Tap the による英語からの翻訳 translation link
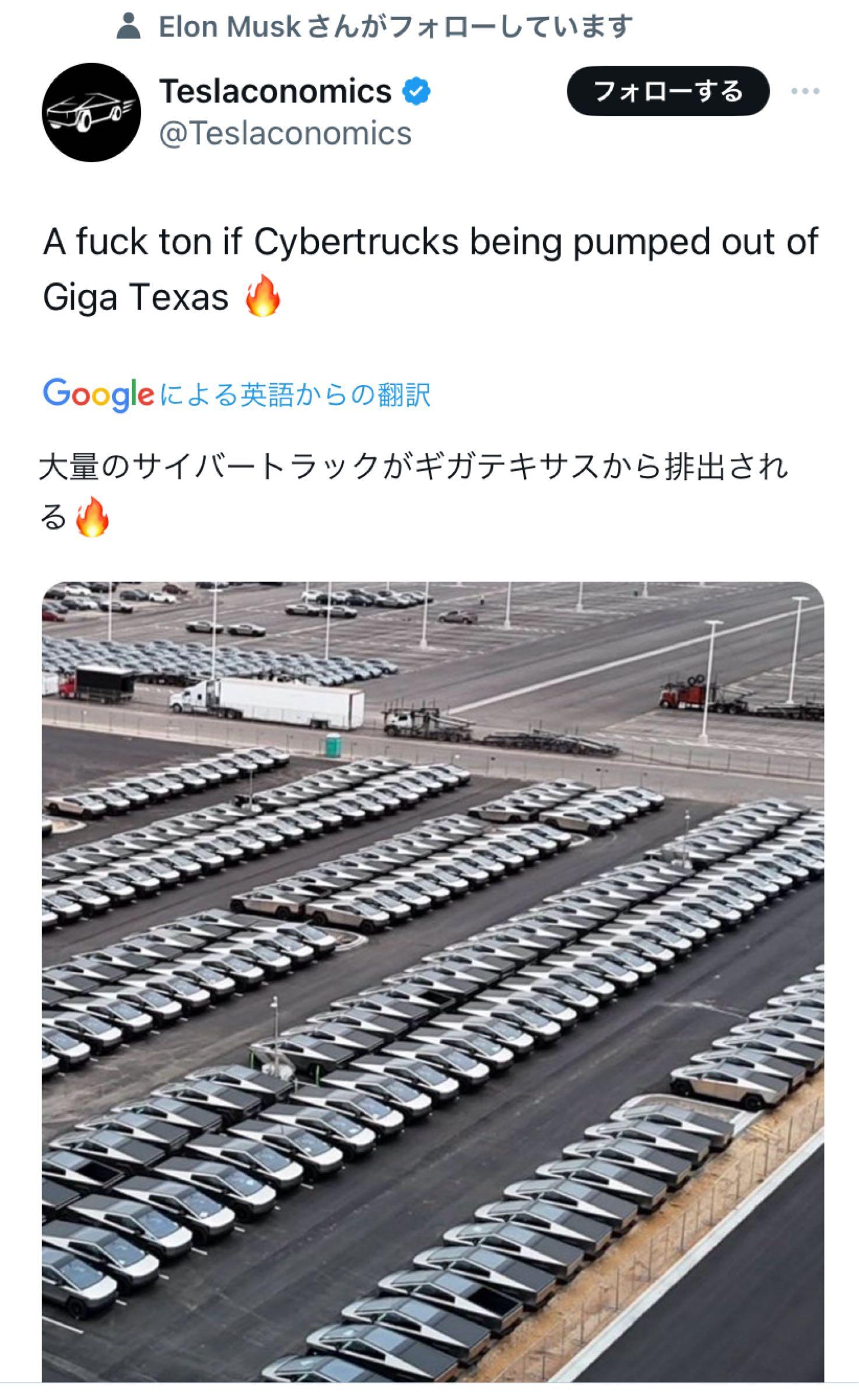The width and height of the screenshot is (859, 1400). click(x=295, y=395)
